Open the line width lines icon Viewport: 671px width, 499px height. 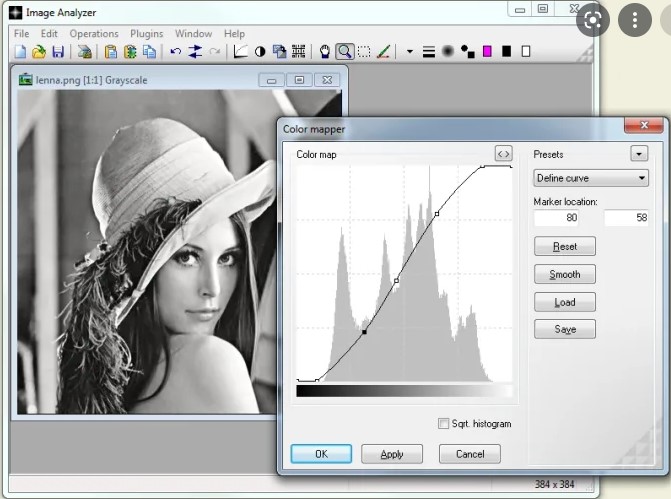coord(428,52)
